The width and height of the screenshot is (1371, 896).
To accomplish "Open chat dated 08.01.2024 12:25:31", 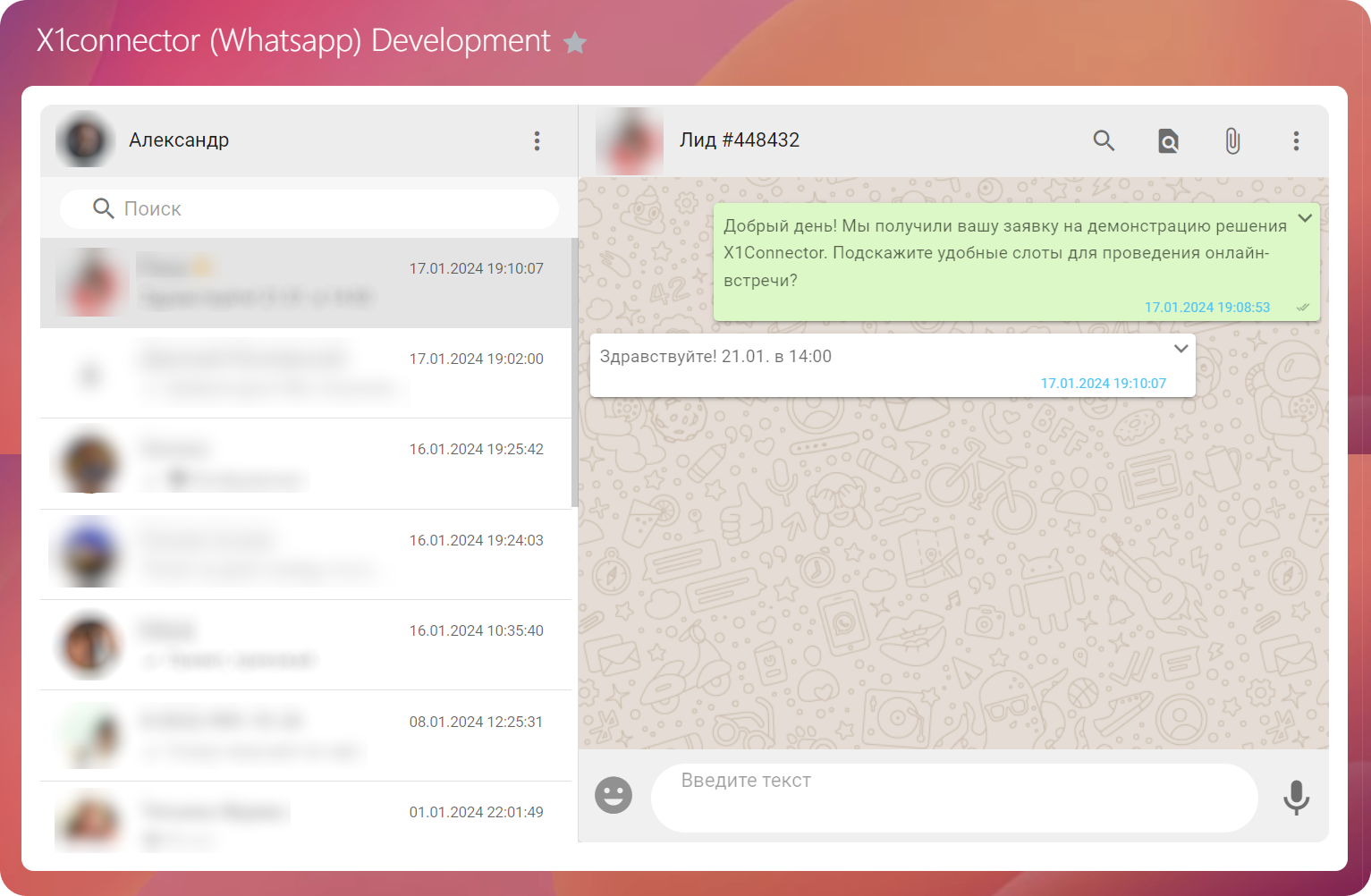I will (x=306, y=735).
